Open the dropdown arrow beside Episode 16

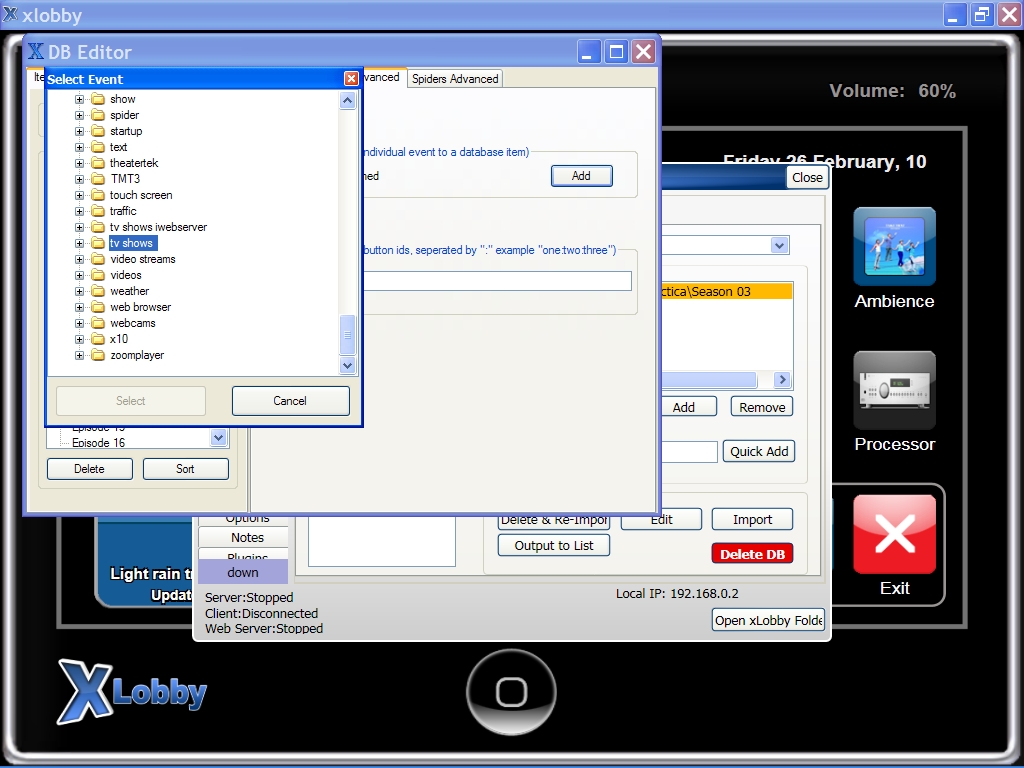[x=219, y=438]
